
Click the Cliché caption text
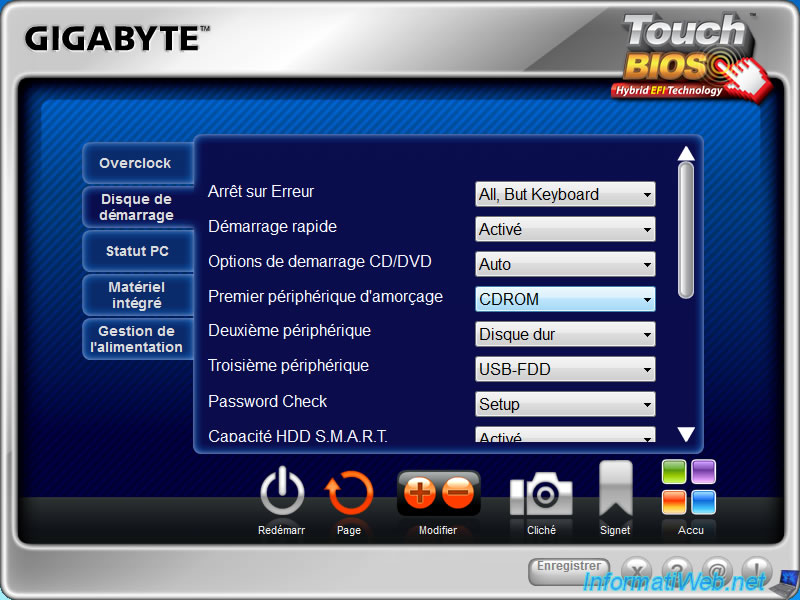click(x=541, y=531)
